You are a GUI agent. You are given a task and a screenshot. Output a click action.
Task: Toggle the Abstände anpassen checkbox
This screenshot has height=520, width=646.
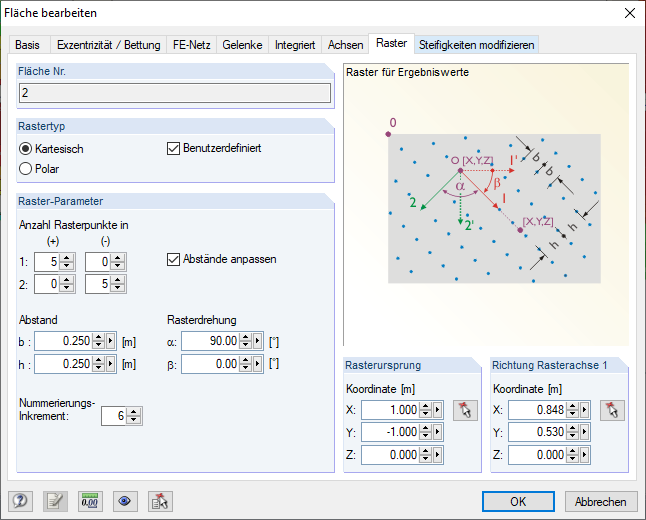[x=173, y=259]
